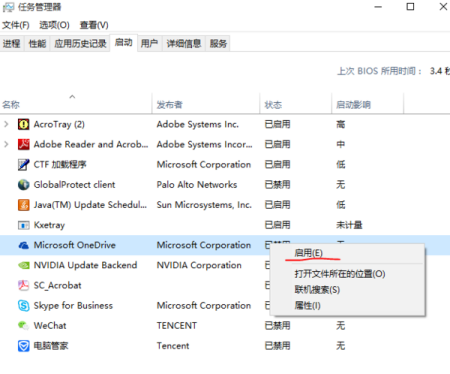This screenshot has height=374, width=450.
Task: Click the WeChat icon
Action: point(23,325)
